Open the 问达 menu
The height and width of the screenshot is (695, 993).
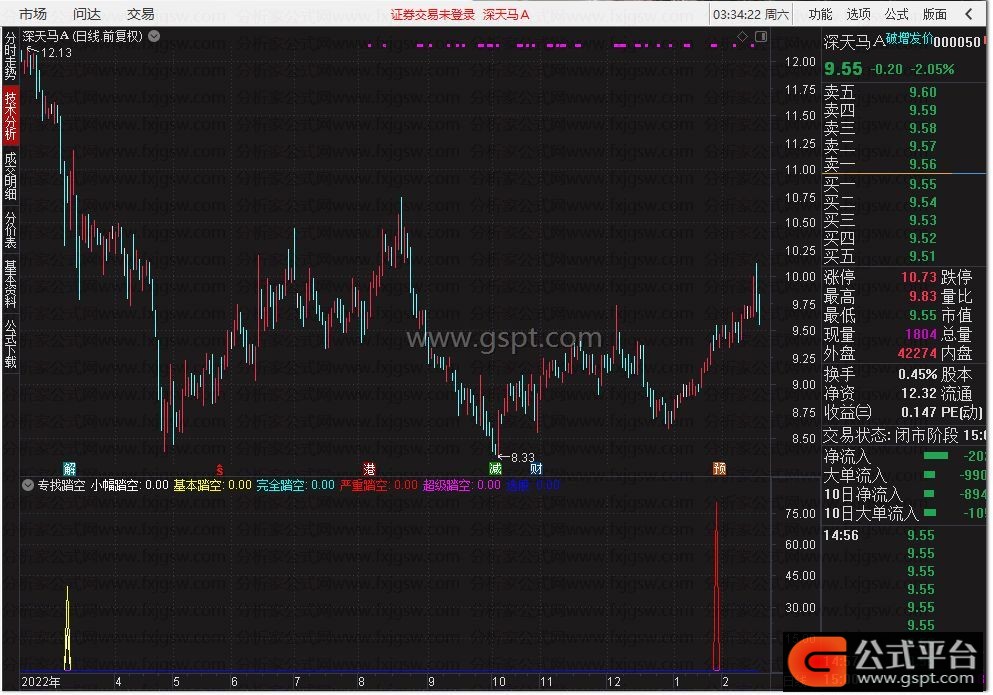pos(87,14)
